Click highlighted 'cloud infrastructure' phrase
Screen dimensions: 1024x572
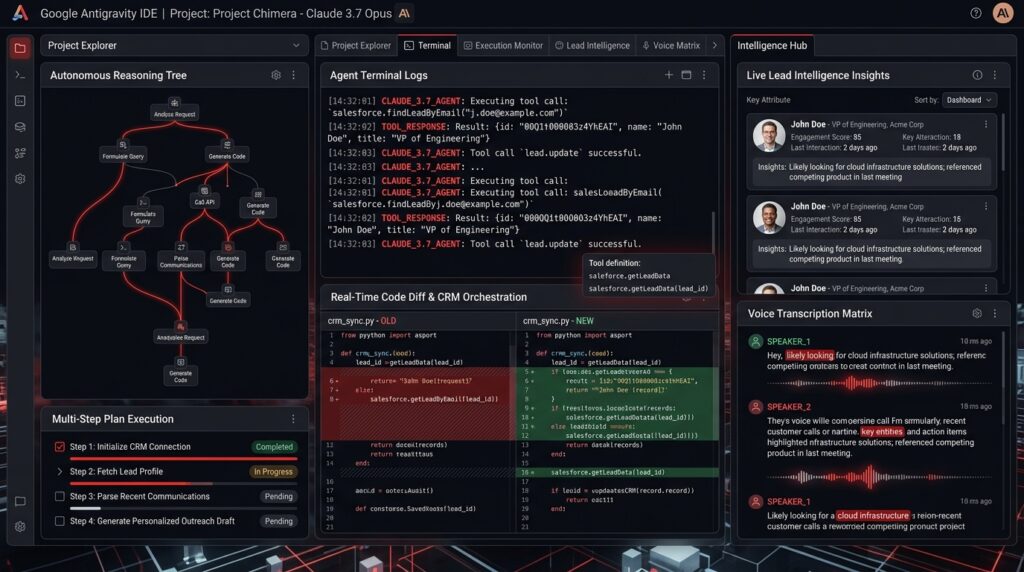pyautogui.click(x=873, y=515)
